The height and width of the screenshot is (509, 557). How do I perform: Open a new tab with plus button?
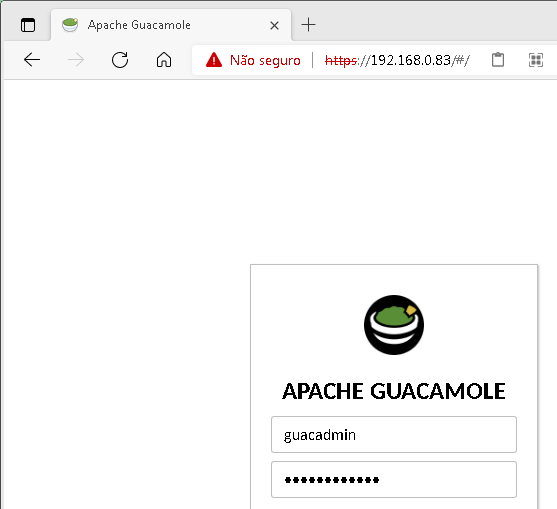coord(308,25)
